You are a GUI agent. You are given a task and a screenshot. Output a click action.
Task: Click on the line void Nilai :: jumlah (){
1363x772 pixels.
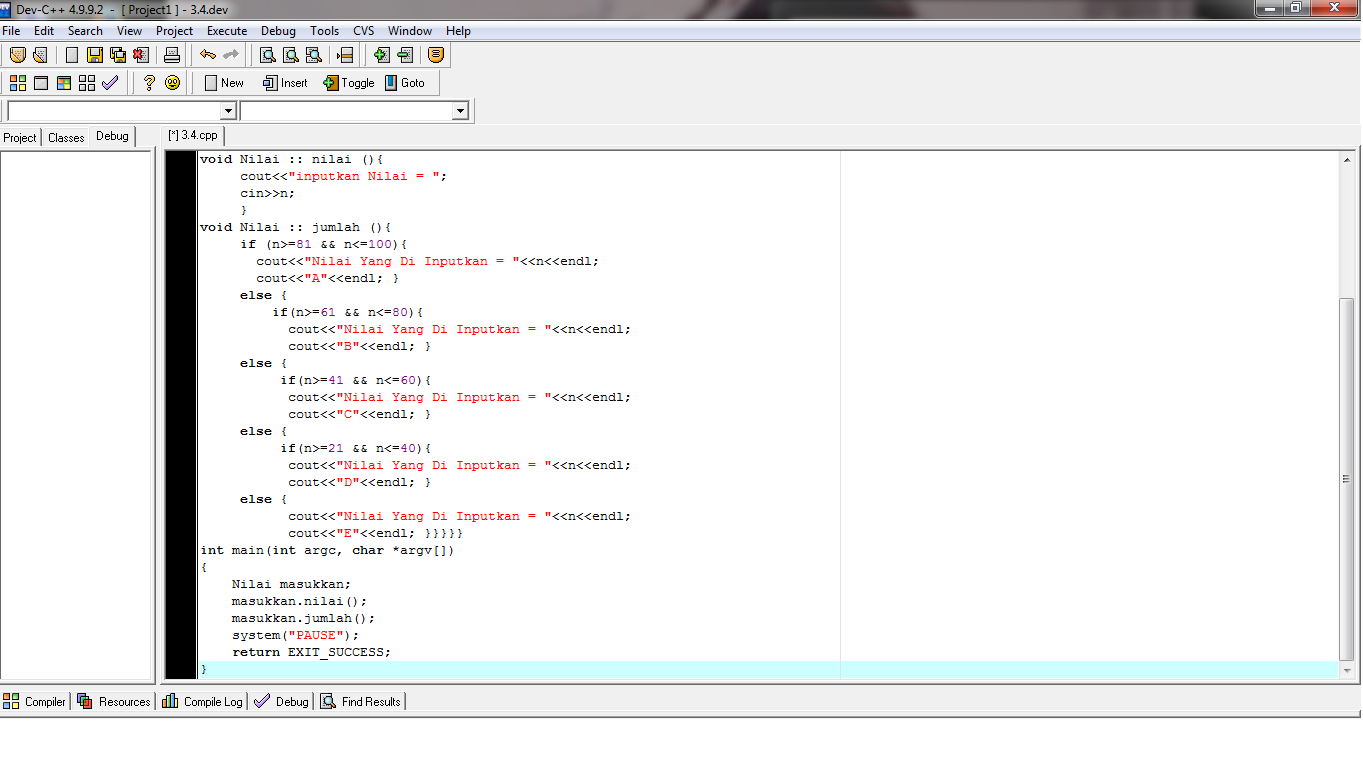pyautogui.click(x=295, y=227)
